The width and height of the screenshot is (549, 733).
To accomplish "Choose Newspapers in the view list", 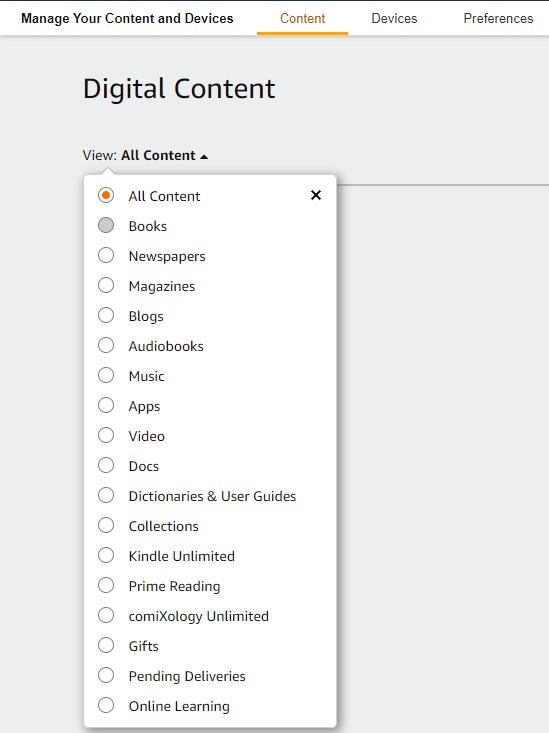I will click(106, 255).
